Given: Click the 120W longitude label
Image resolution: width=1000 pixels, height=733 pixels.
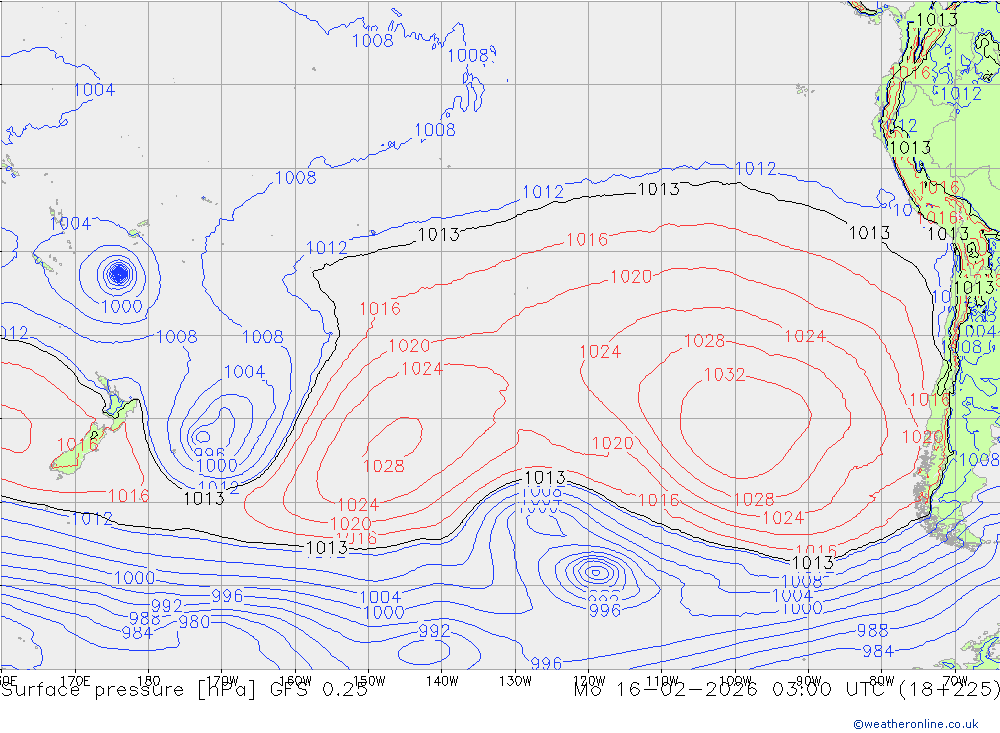Looking at the screenshot, I should tap(589, 681).
